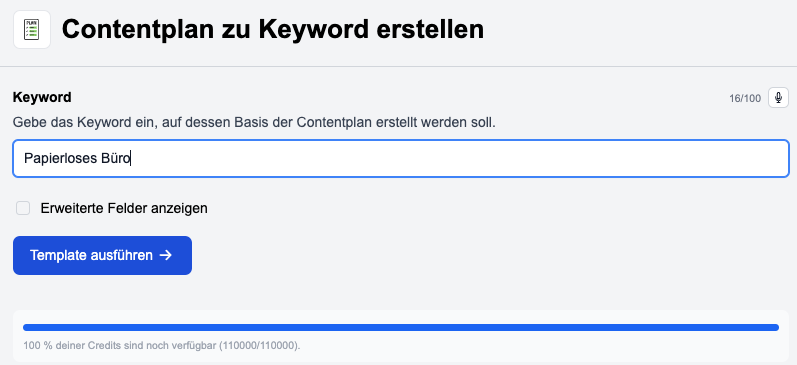The height and width of the screenshot is (365, 797).
Task: Activate the microphone voice input icon
Action: 778,98
